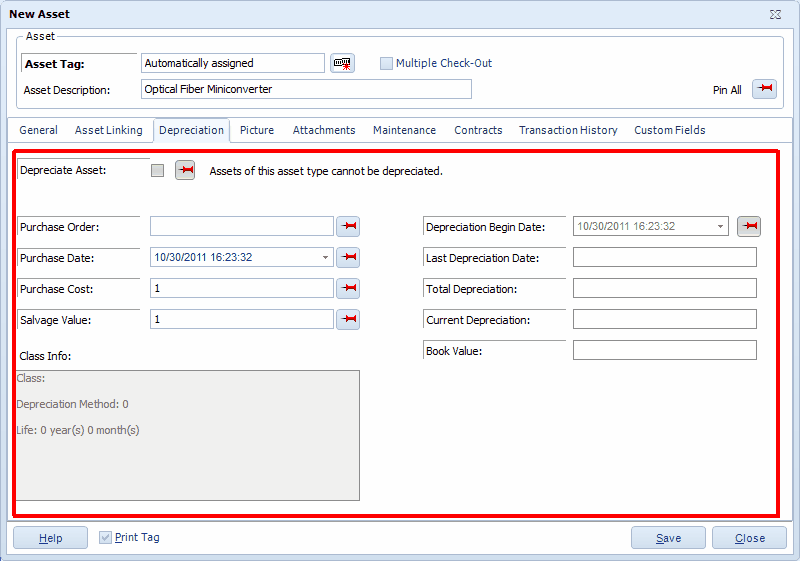
Task: Click the 'Depreciation Method: 0' text
Action: 72,404
